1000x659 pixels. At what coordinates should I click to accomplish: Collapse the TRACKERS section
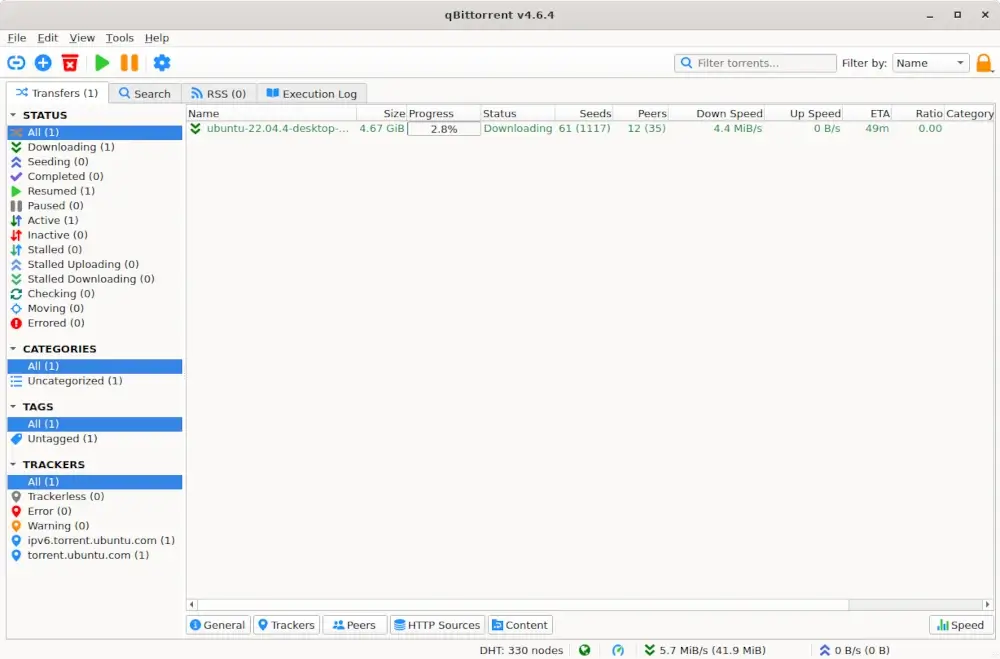12,464
